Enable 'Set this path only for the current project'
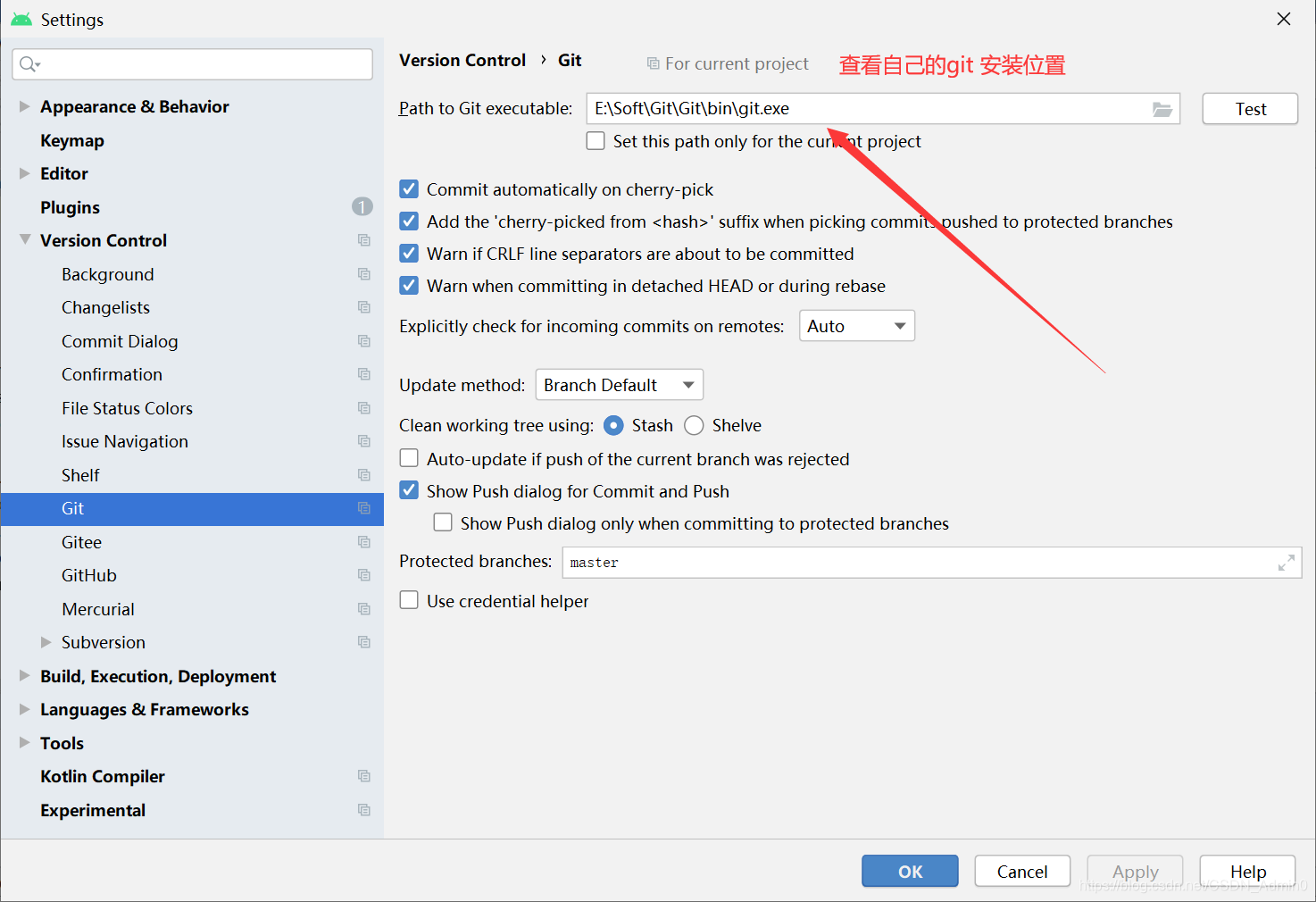 click(x=595, y=140)
